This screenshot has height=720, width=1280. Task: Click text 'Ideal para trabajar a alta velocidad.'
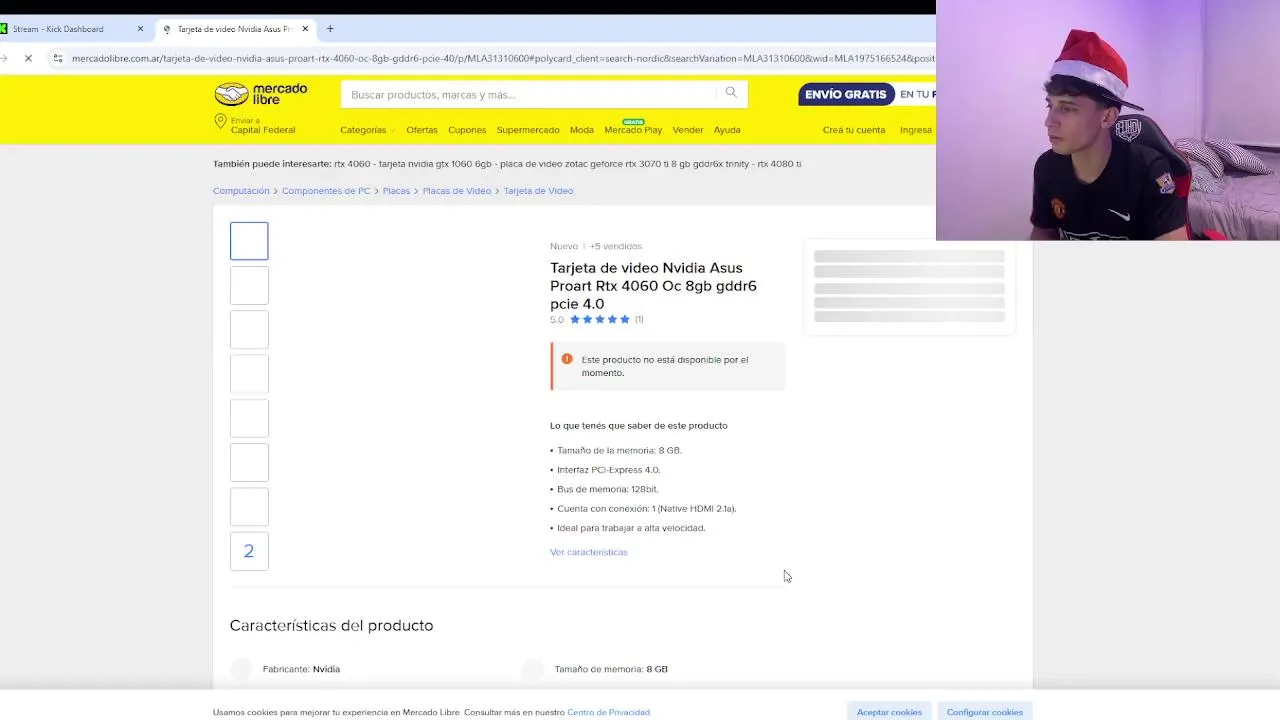[631, 528]
